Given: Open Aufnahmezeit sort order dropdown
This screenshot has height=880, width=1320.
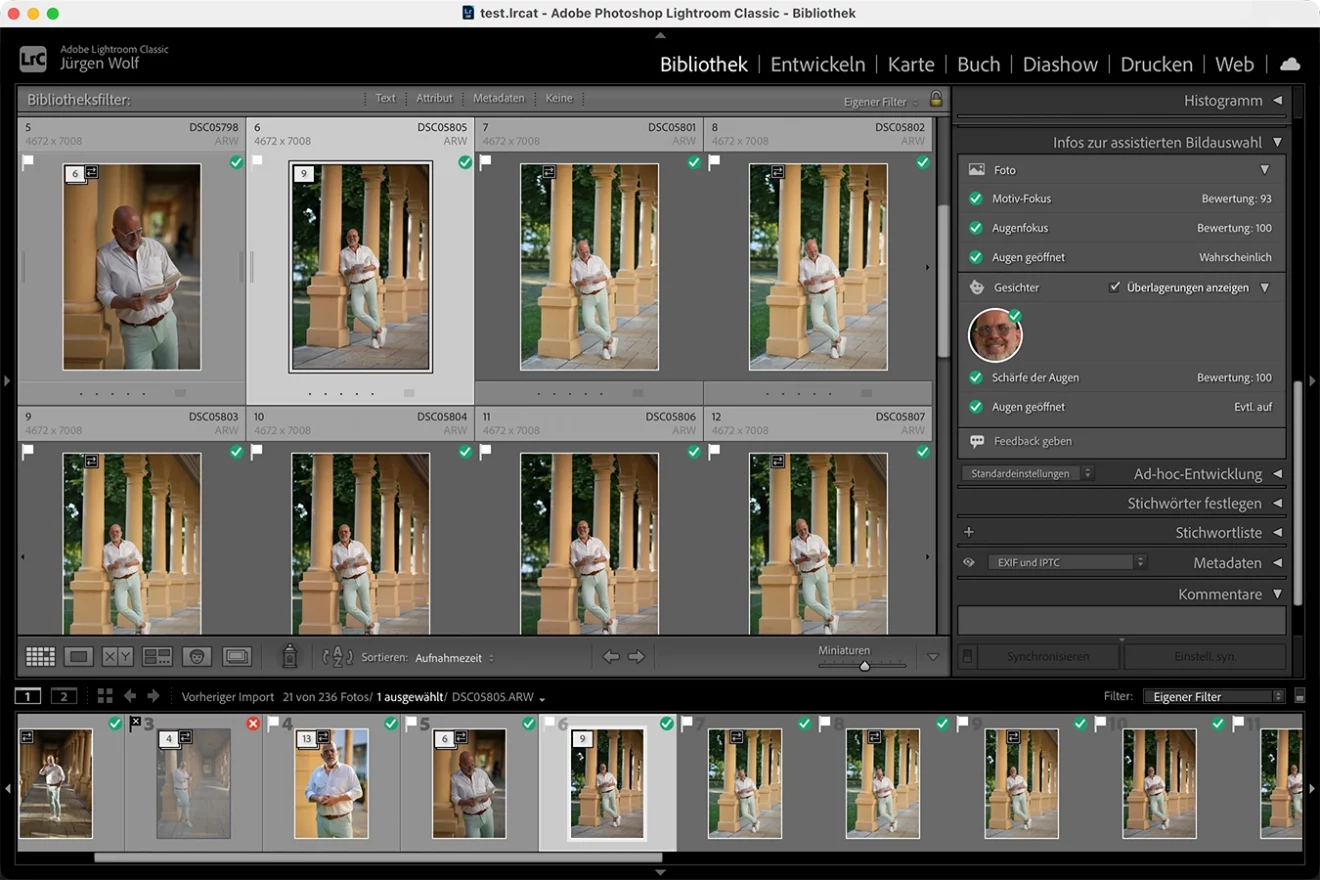Looking at the screenshot, I should point(455,658).
